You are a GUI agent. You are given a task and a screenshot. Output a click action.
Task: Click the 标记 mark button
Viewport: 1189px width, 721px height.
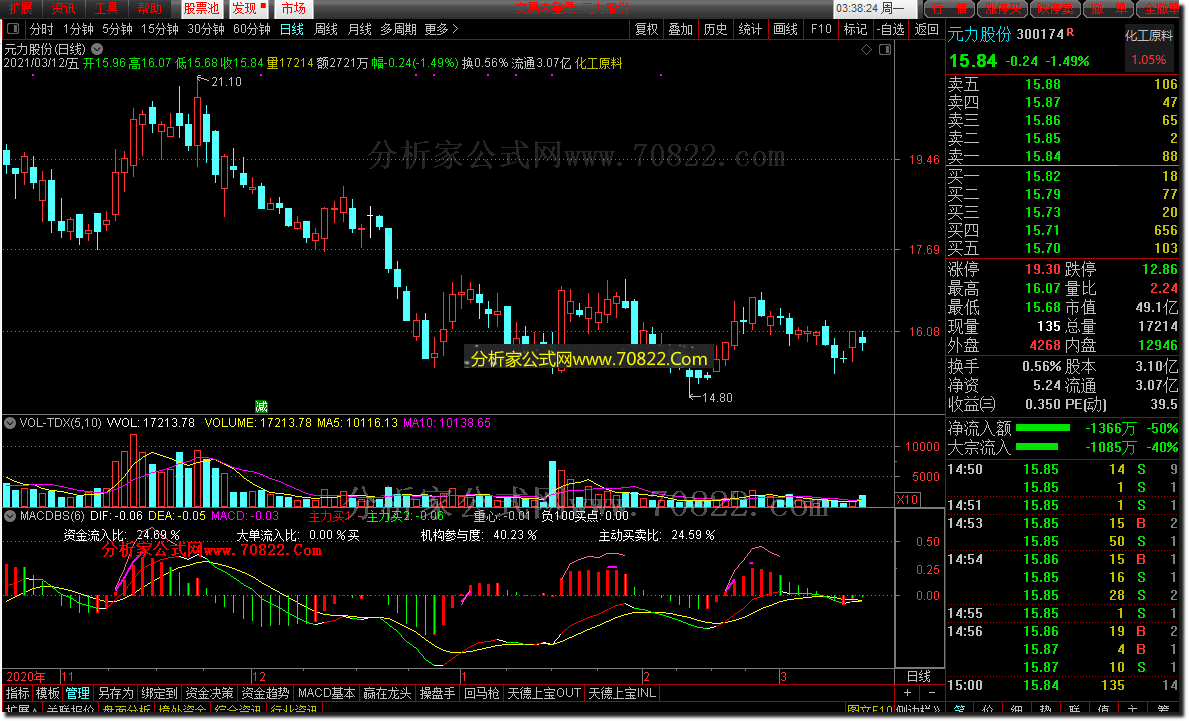tap(855, 29)
